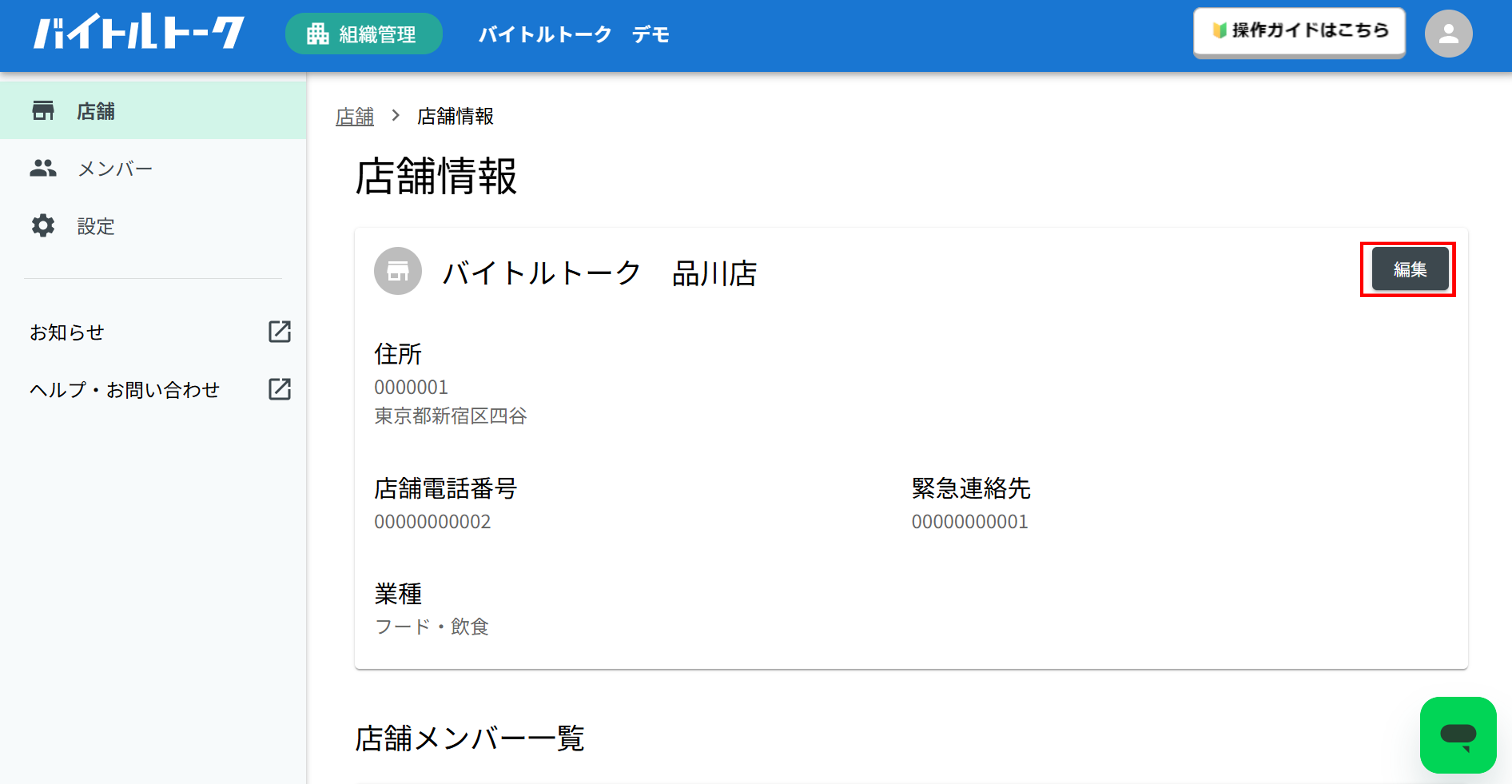Click the industry value フード・飲食
Image resolution: width=1512 pixels, height=784 pixels.
(431, 627)
